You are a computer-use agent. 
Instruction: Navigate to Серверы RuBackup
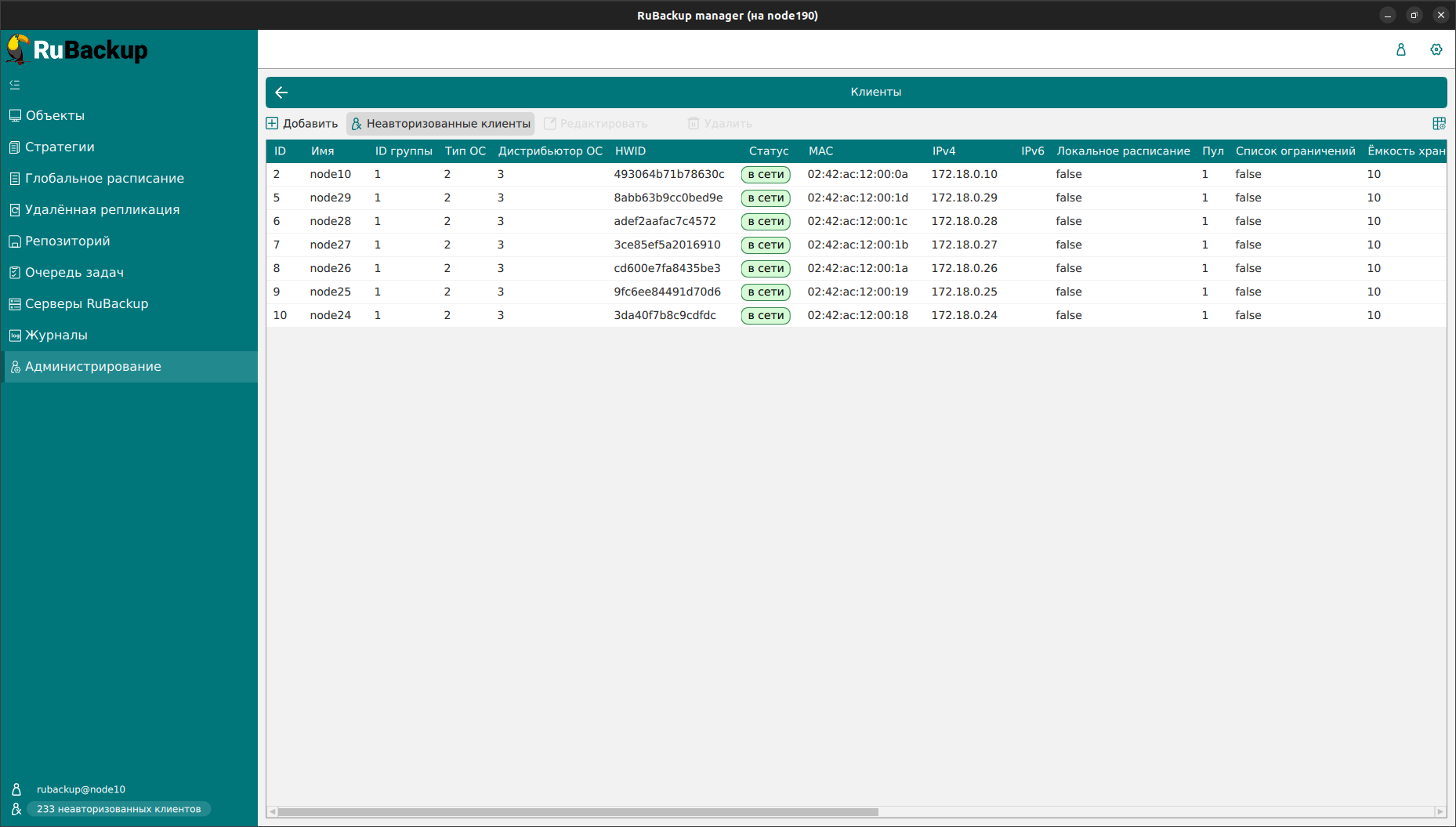click(x=86, y=304)
